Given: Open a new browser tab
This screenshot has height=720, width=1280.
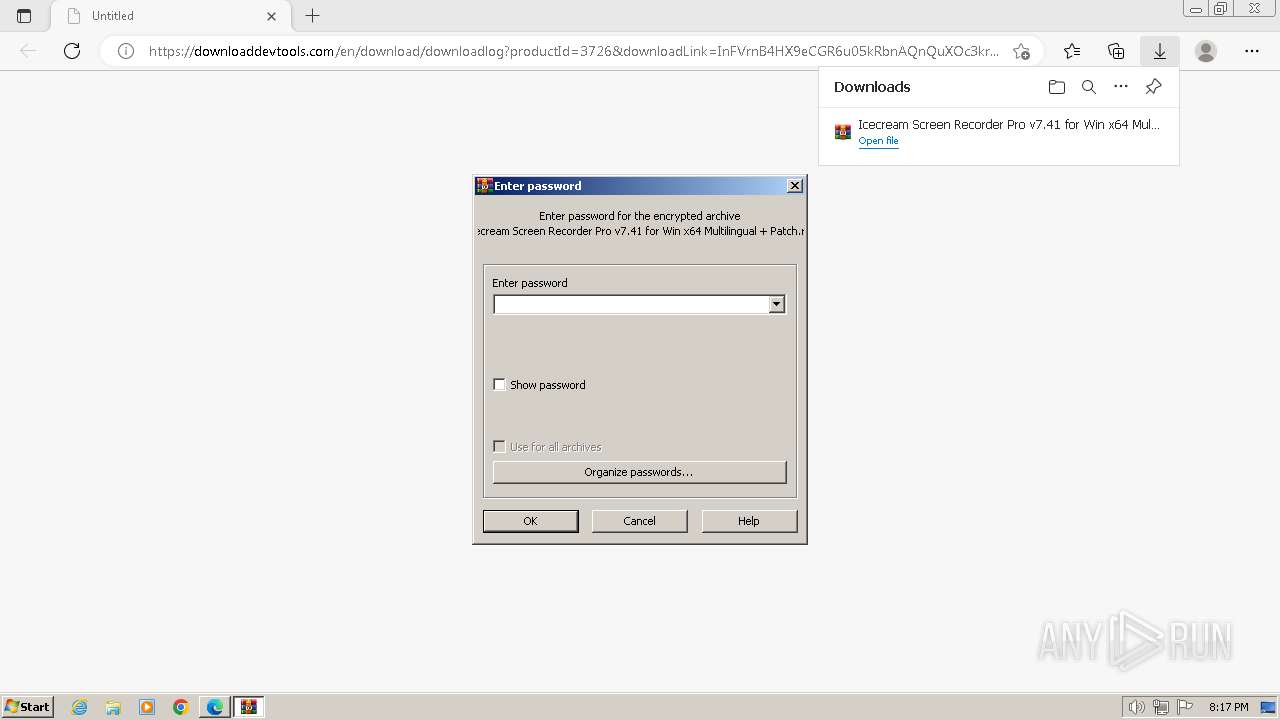Looking at the screenshot, I should click(313, 16).
